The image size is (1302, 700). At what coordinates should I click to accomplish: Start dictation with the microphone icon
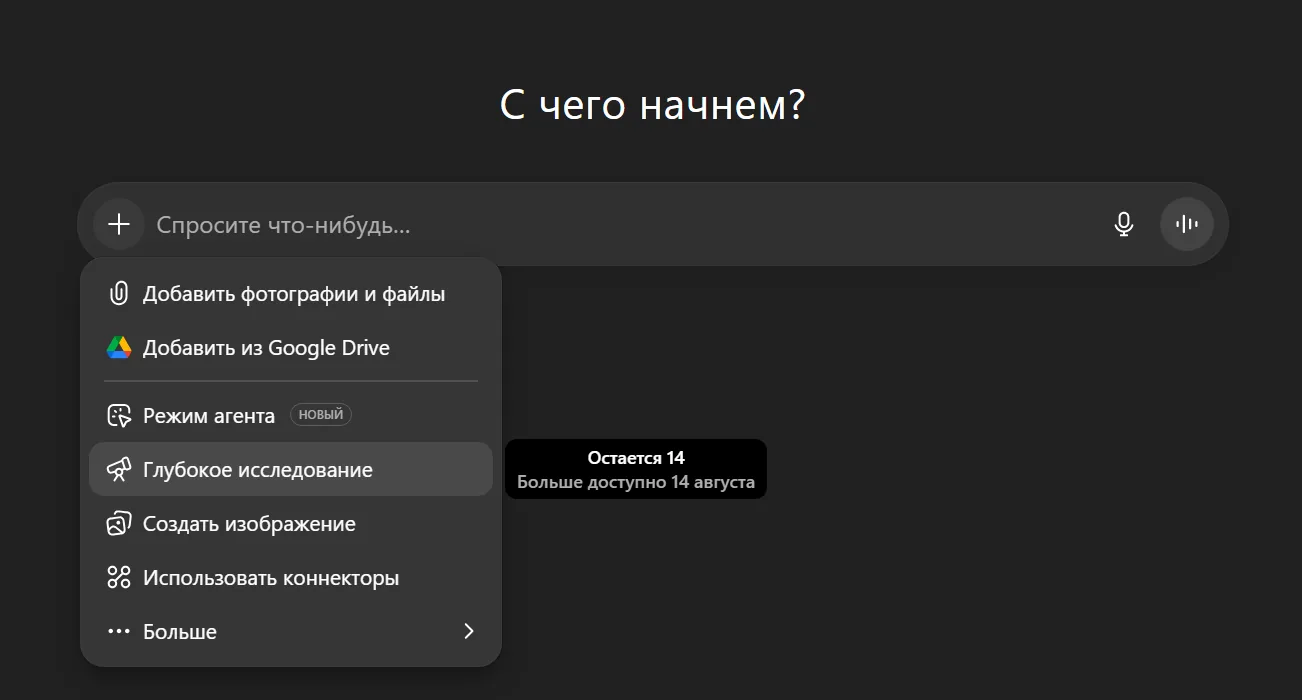click(x=1124, y=224)
